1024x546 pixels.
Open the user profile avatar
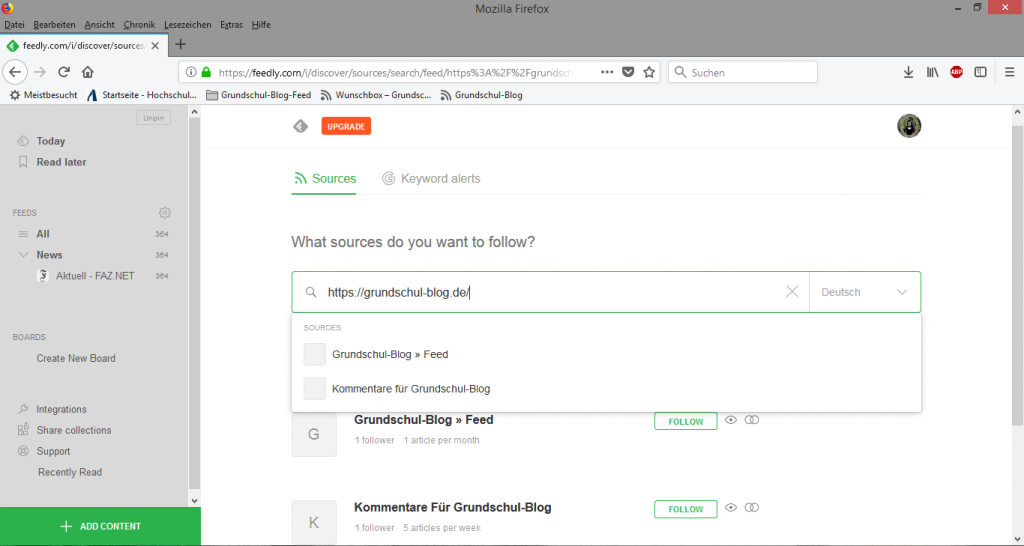tap(908, 125)
